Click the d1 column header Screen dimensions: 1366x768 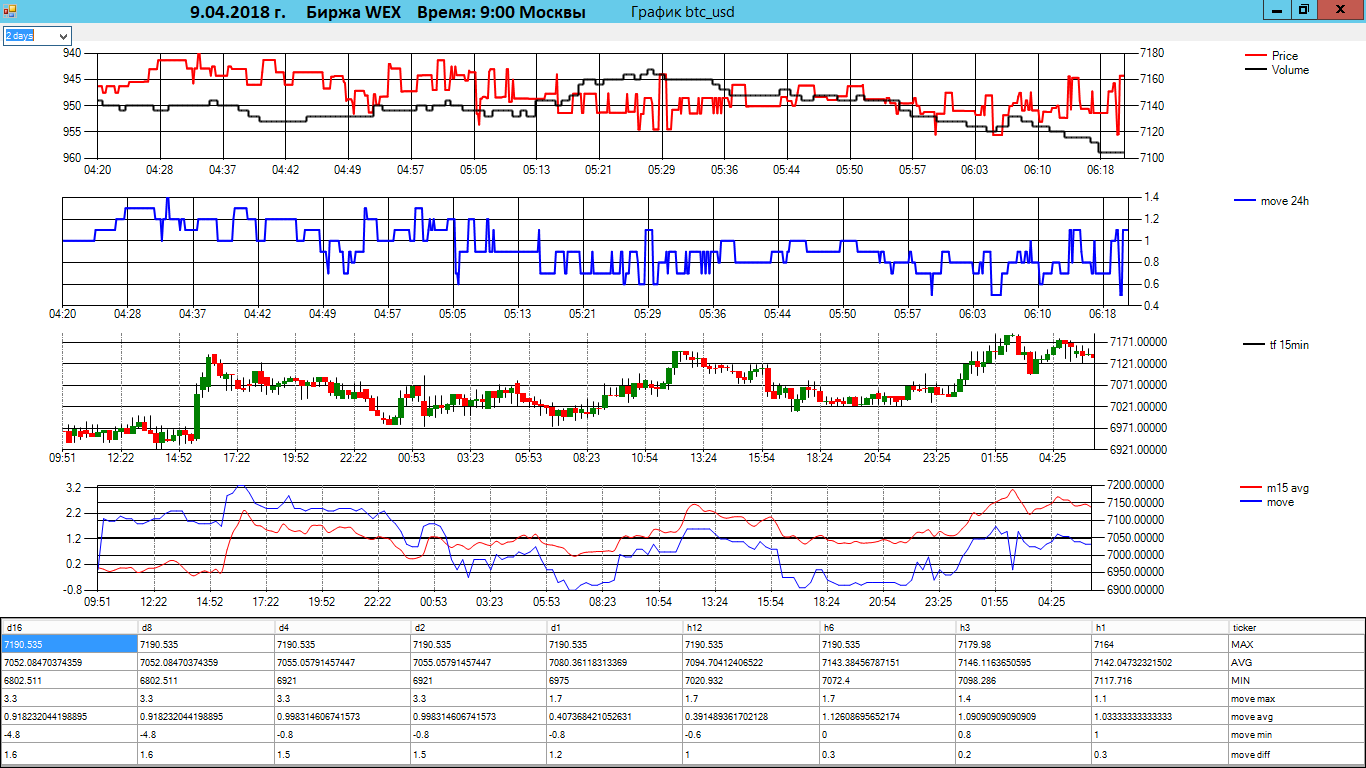coord(614,627)
